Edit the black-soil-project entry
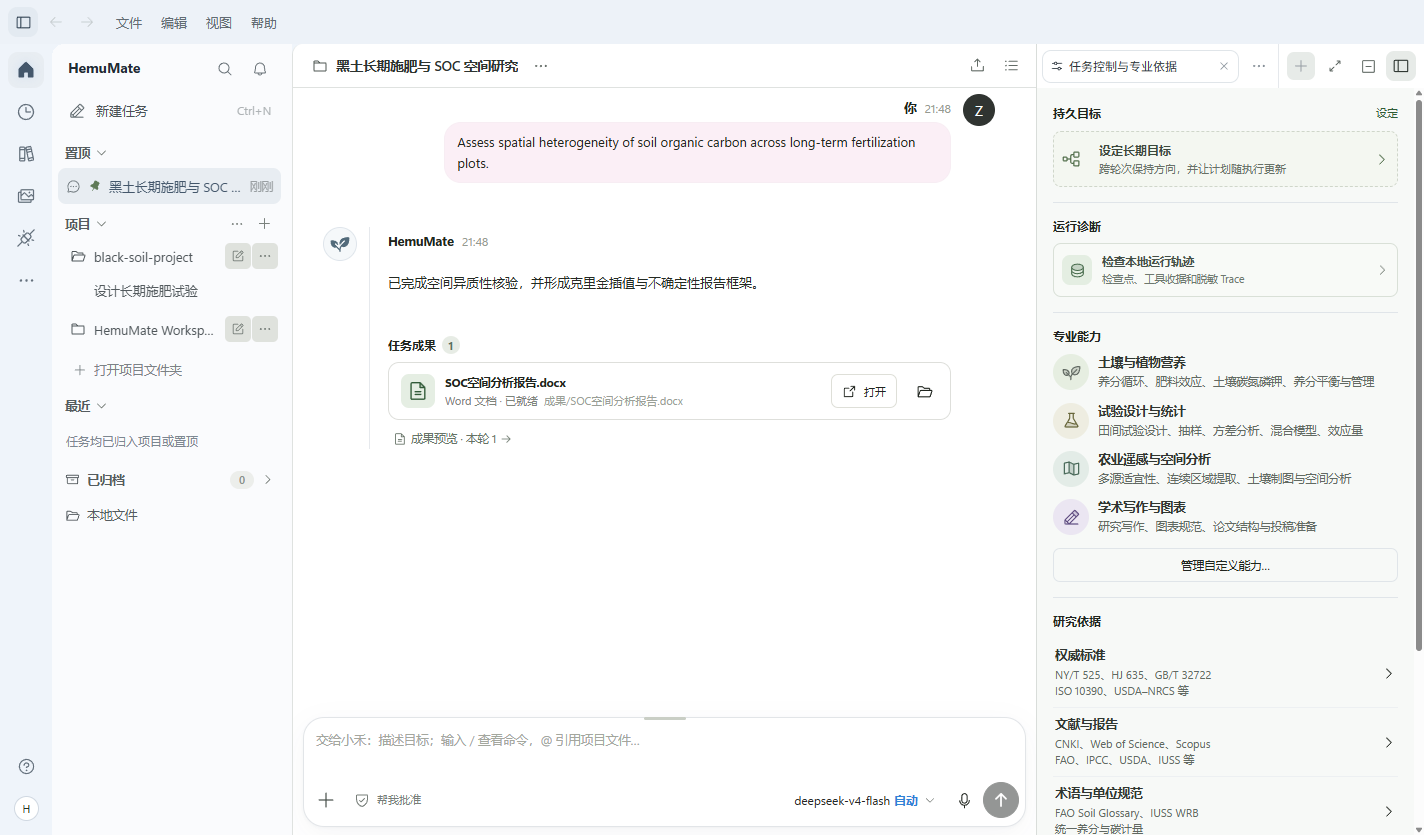 (238, 256)
